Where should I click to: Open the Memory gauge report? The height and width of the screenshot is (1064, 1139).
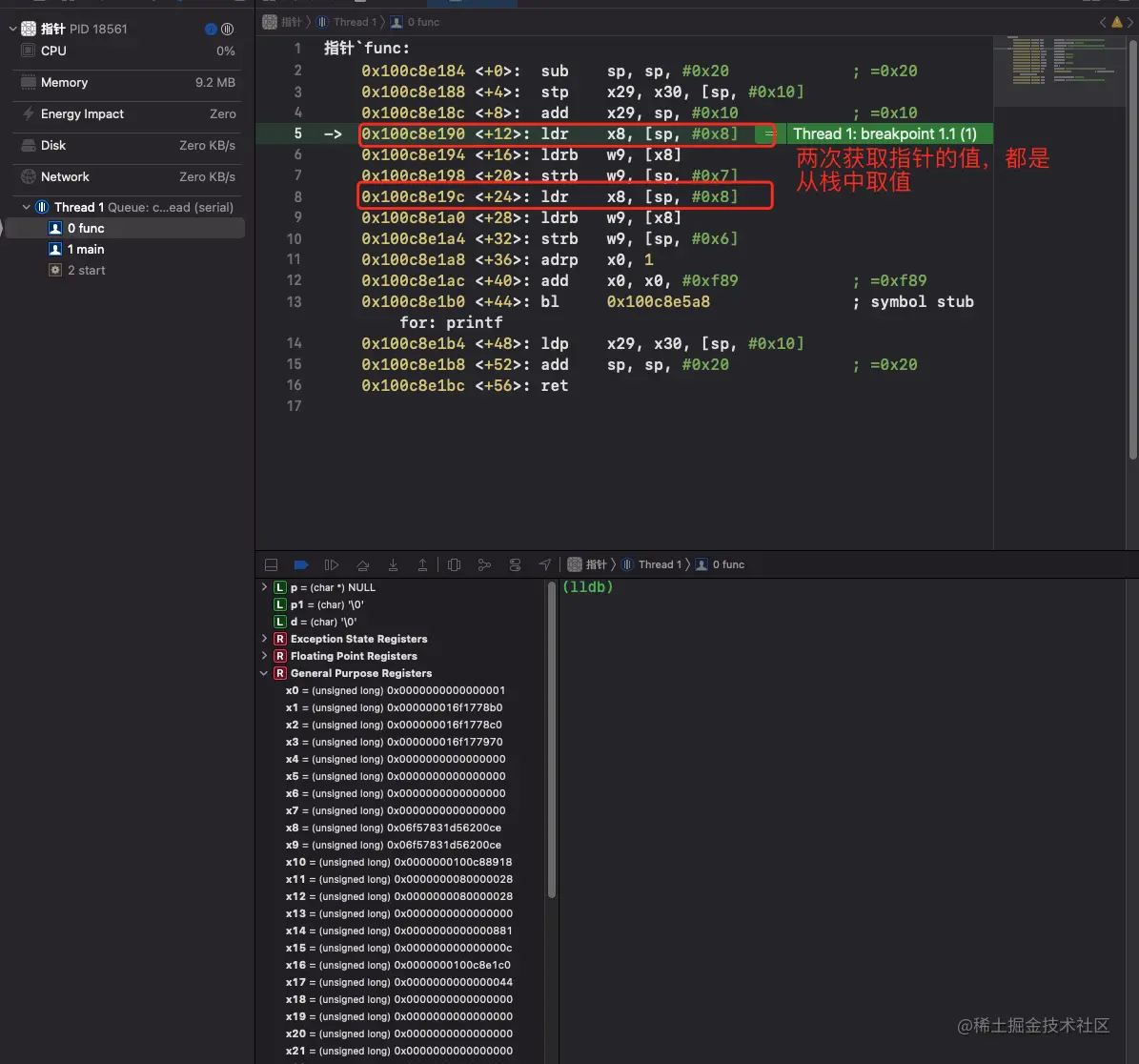point(127,82)
